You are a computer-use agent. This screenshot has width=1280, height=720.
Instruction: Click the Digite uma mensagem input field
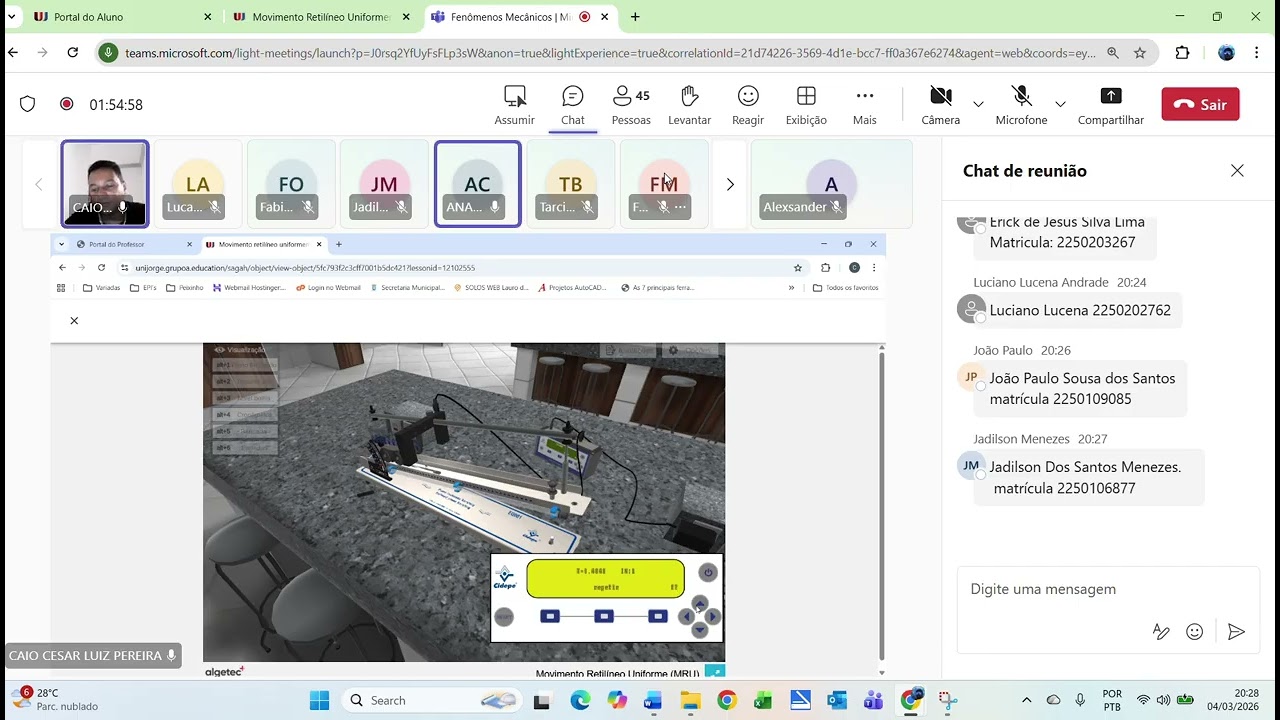[x=1108, y=590]
